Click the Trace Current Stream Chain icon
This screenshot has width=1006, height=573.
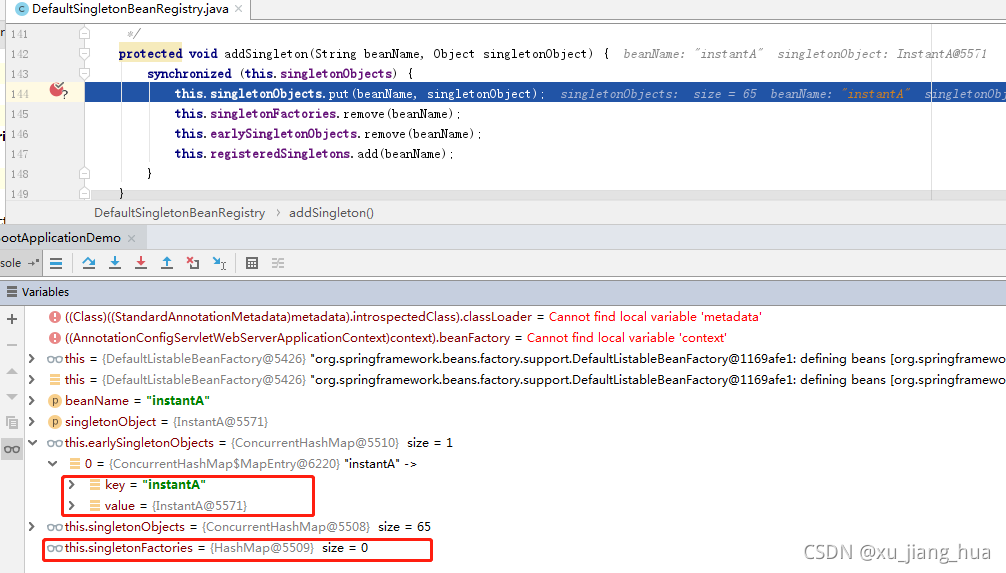point(278,263)
